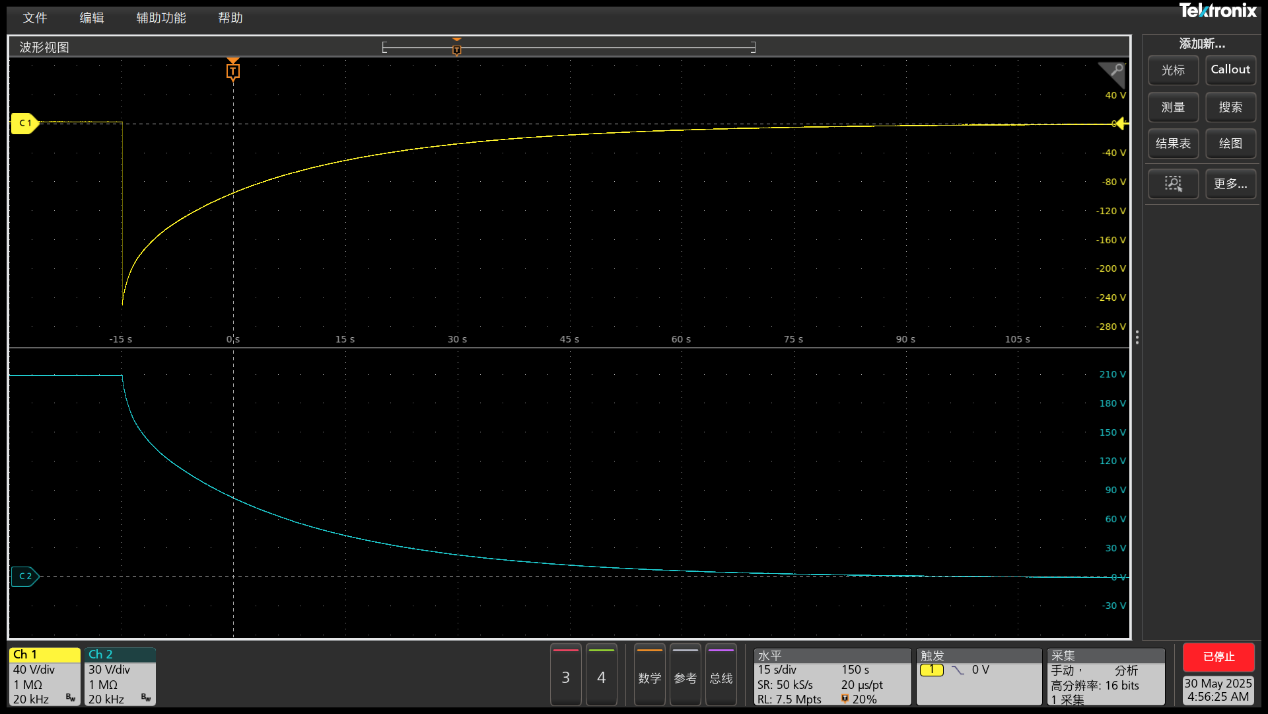Open the 水平 horizontal settings badge
Viewport: 1268px width, 714px height.
[832, 676]
